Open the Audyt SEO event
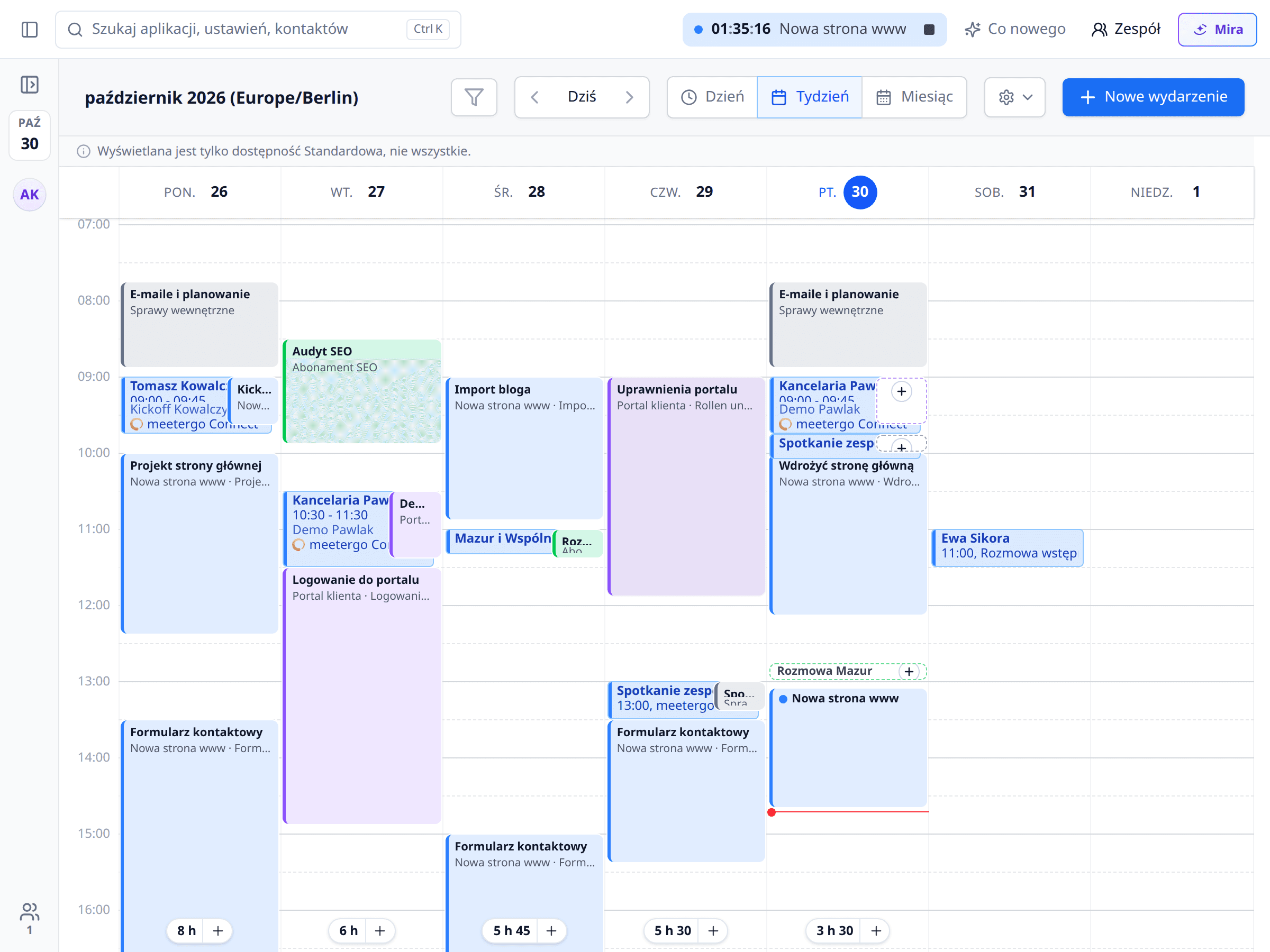This screenshot has height=952, width=1270. (362, 391)
